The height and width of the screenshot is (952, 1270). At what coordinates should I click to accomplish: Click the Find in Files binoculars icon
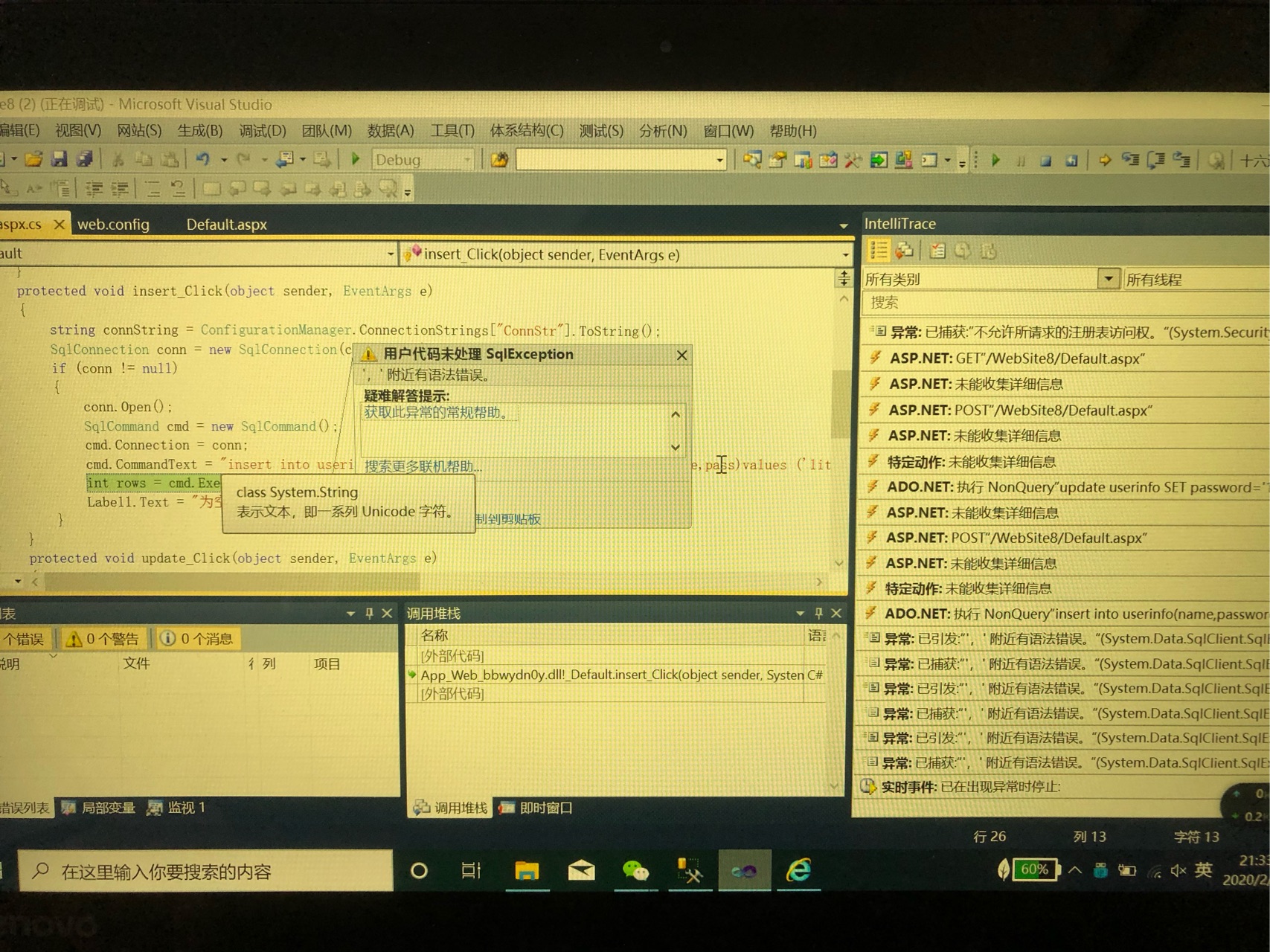(x=499, y=160)
